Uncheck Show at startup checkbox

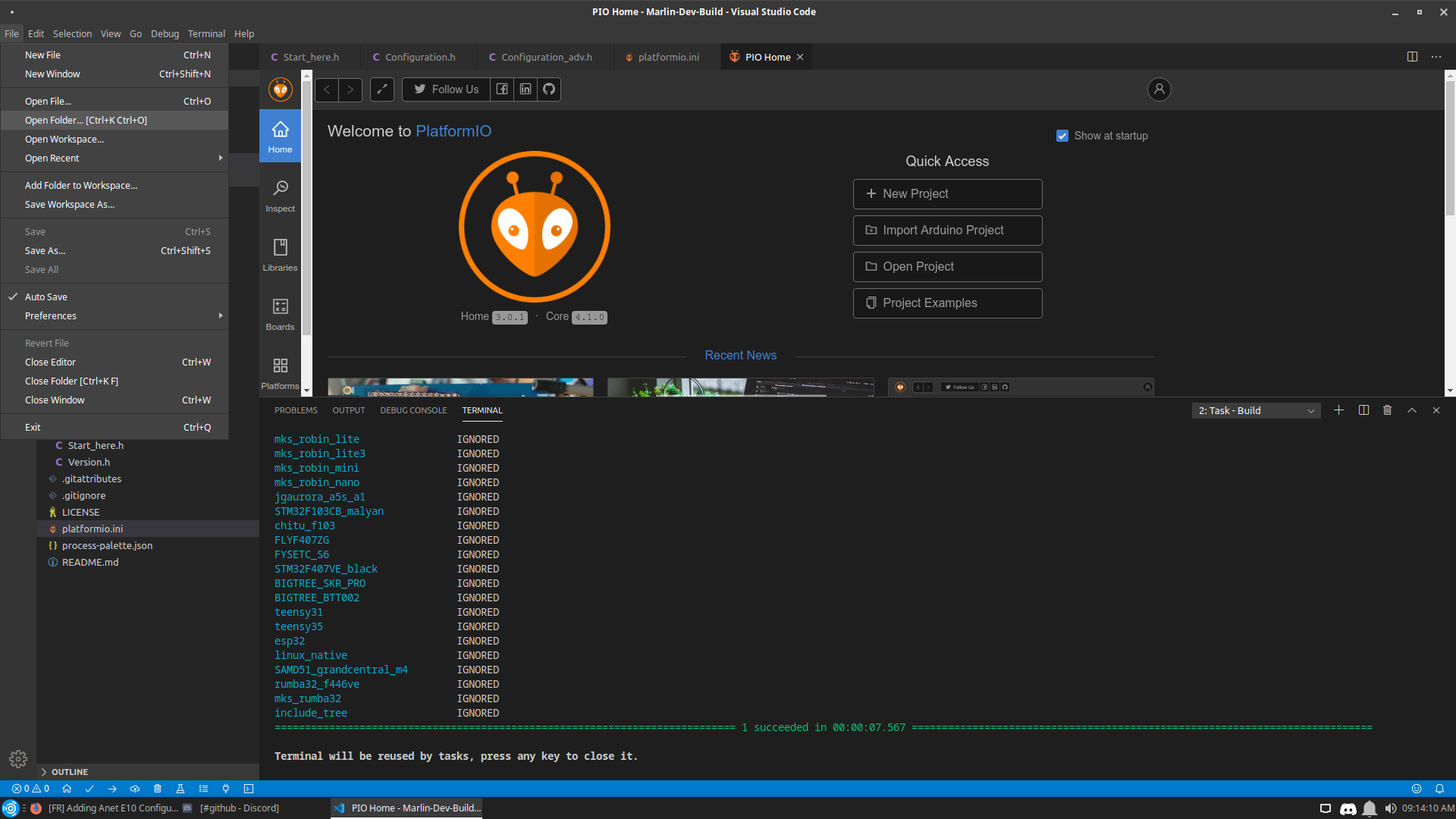(1062, 136)
